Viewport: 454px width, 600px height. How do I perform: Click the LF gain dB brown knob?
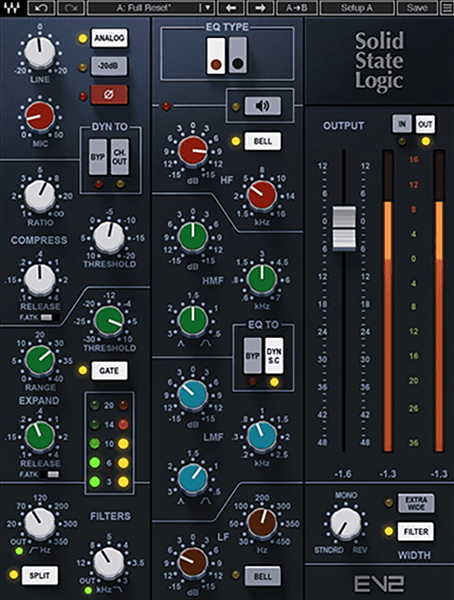(x=193, y=562)
